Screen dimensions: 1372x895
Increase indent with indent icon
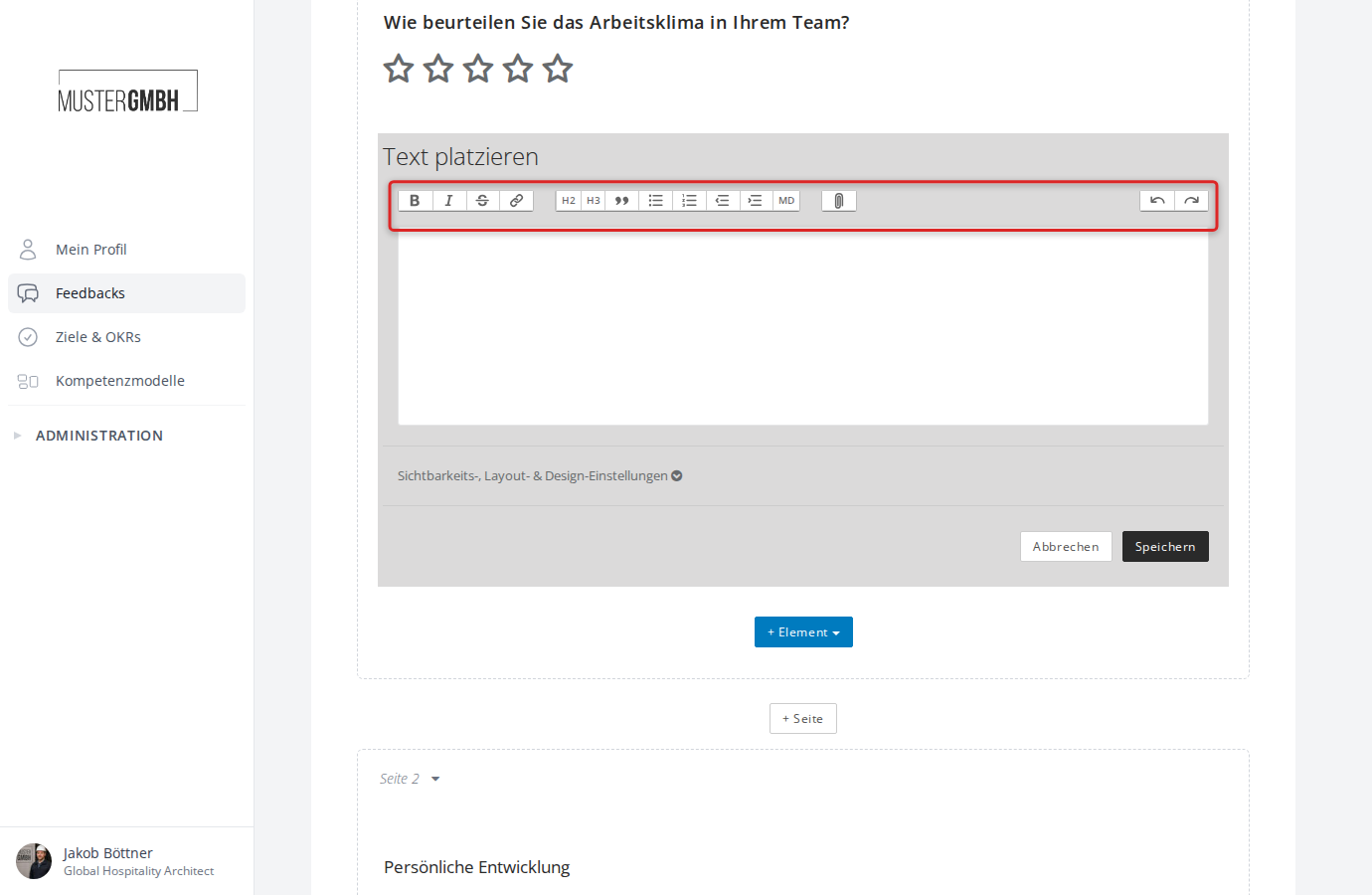point(756,201)
